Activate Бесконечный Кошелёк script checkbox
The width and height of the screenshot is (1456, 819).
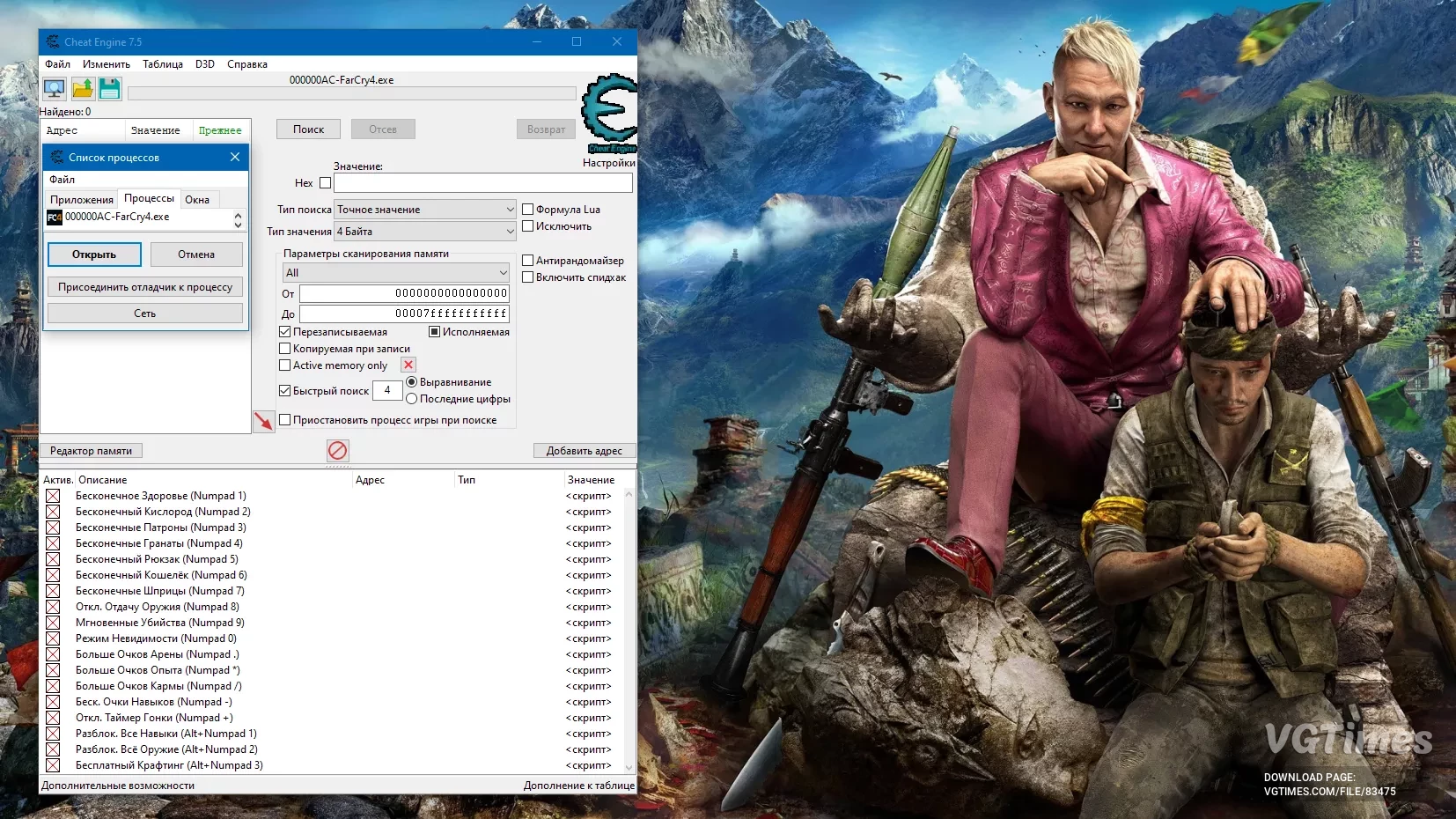53,575
